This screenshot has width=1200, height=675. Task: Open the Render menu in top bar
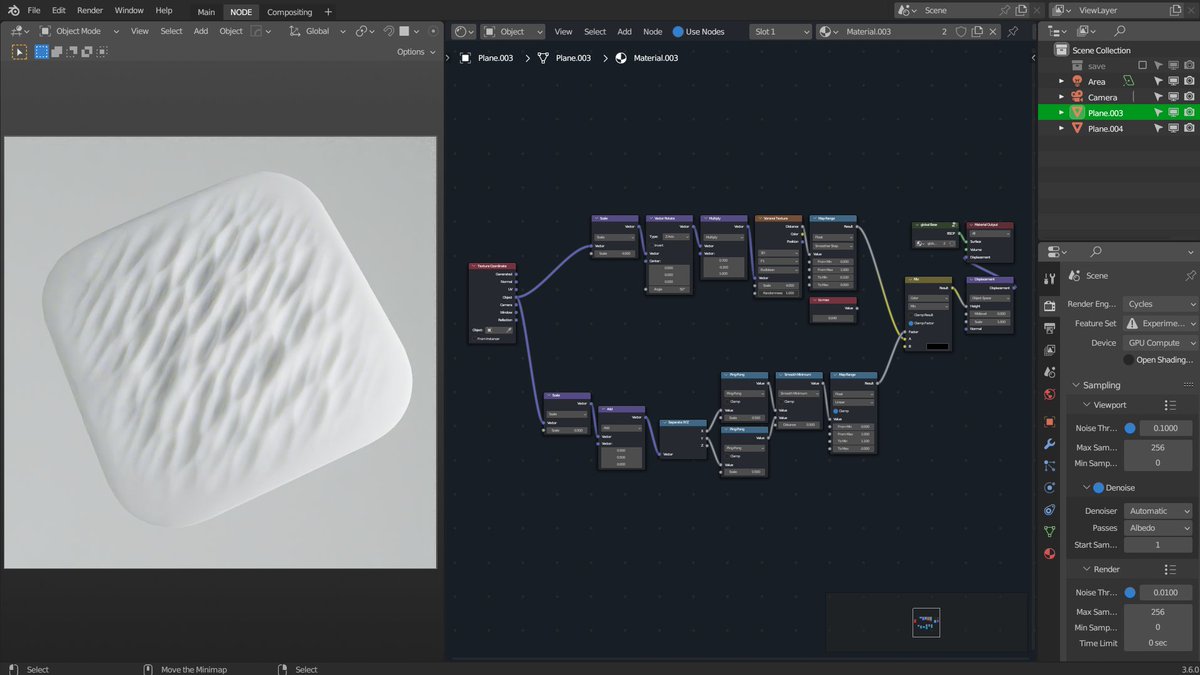(x=90, y=10)
